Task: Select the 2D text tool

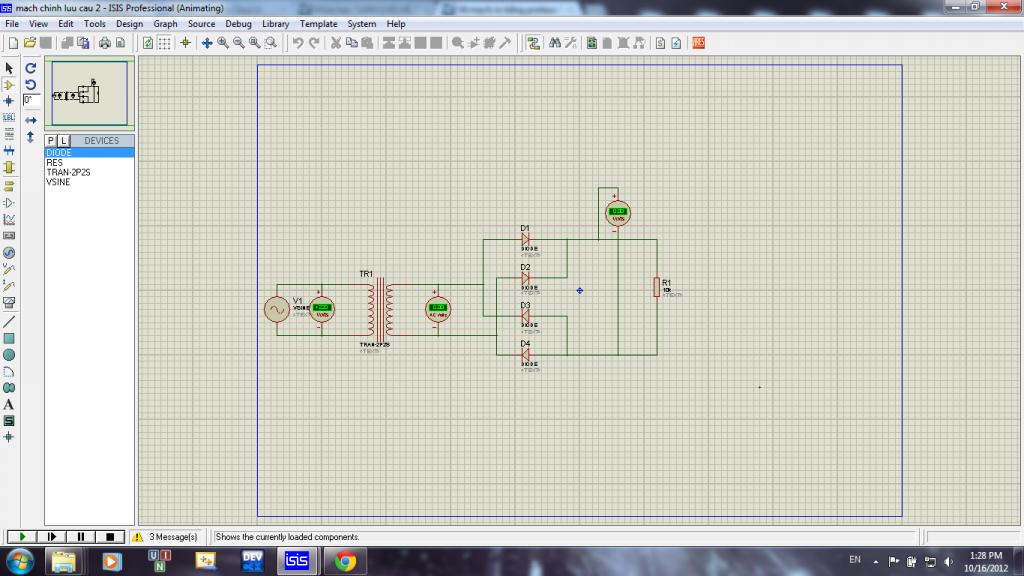Action: click(9, 404)
